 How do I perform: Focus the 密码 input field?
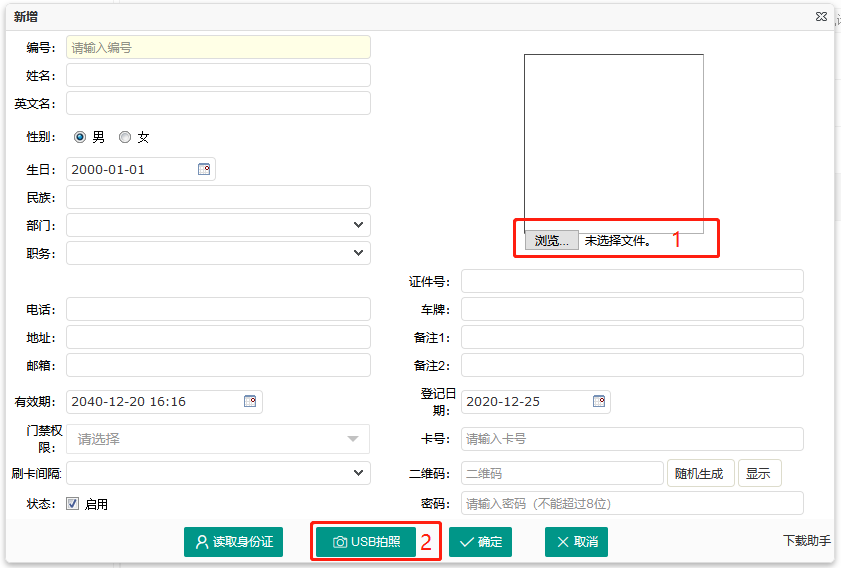(x=632, y=503)
